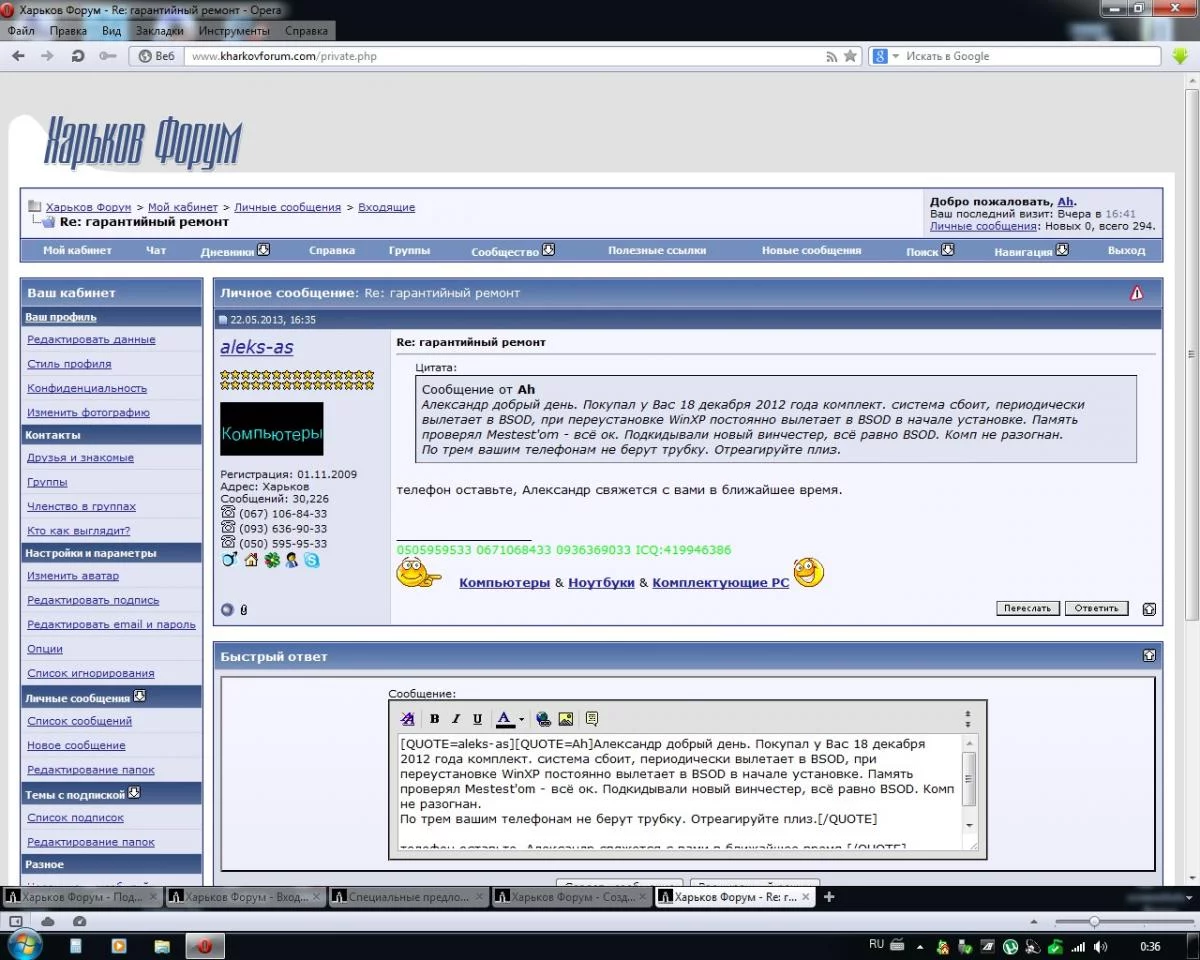Adjust the Opera zoom slider

click(1094, 921)
